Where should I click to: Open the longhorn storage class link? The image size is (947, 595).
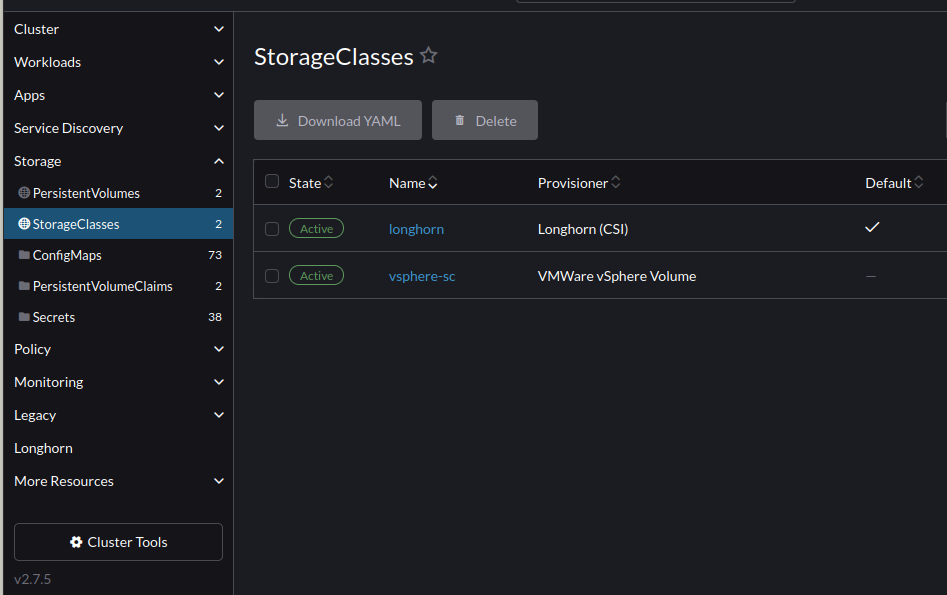click(416, 228)
